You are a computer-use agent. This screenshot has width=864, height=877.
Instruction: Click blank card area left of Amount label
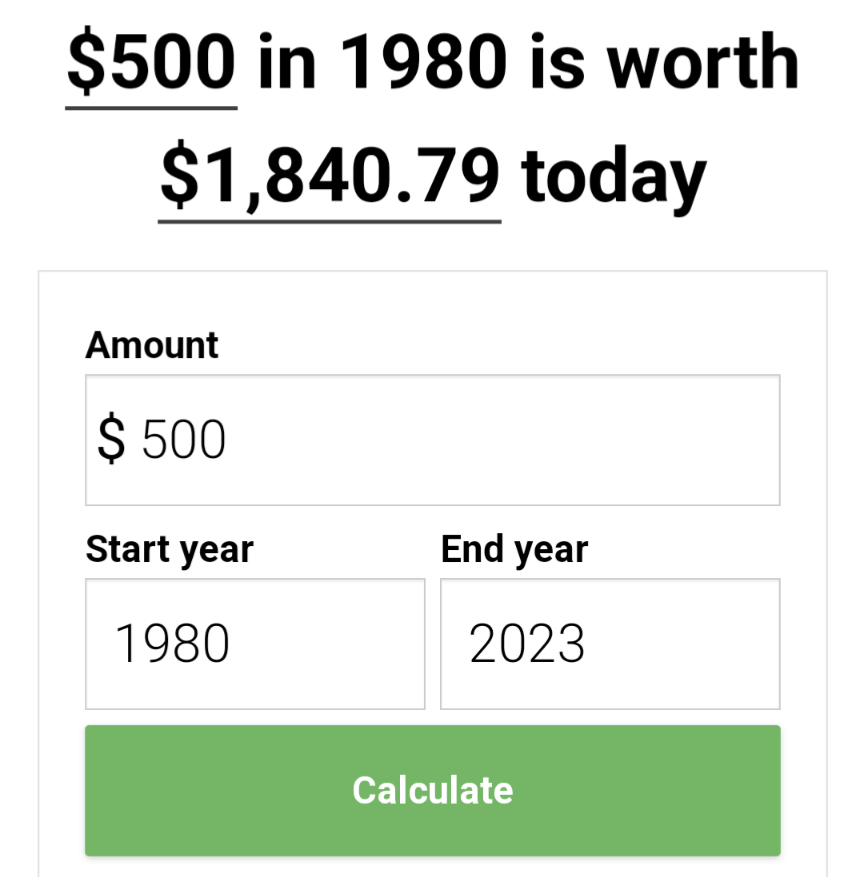[x=61, y=345]
